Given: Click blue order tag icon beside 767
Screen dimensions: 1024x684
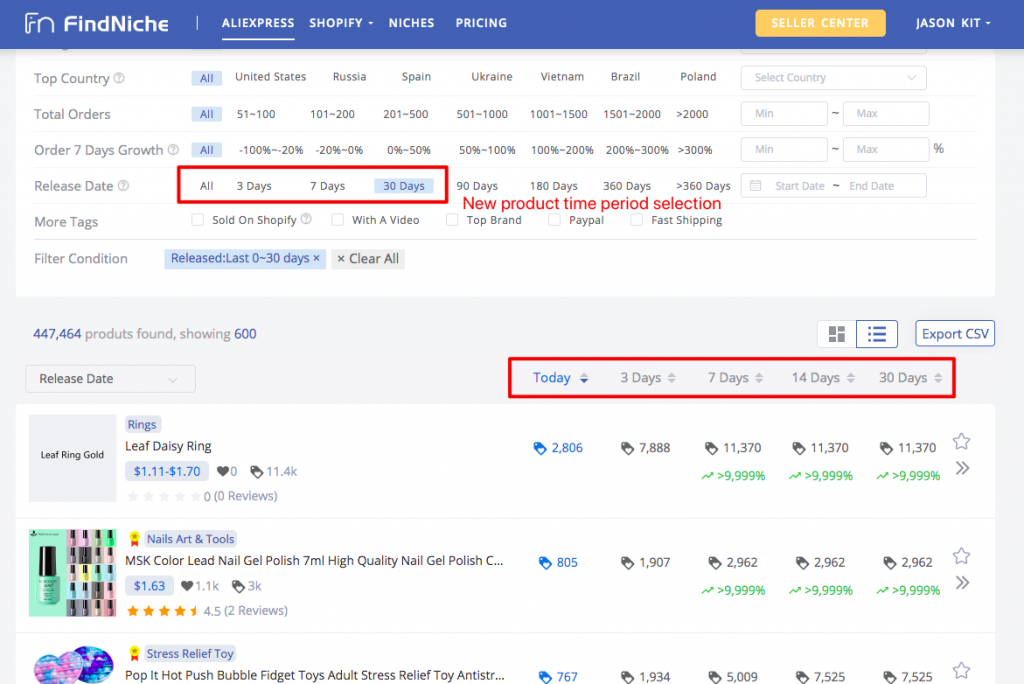Looking at the screenshot, I should click(x=545, y=677).
